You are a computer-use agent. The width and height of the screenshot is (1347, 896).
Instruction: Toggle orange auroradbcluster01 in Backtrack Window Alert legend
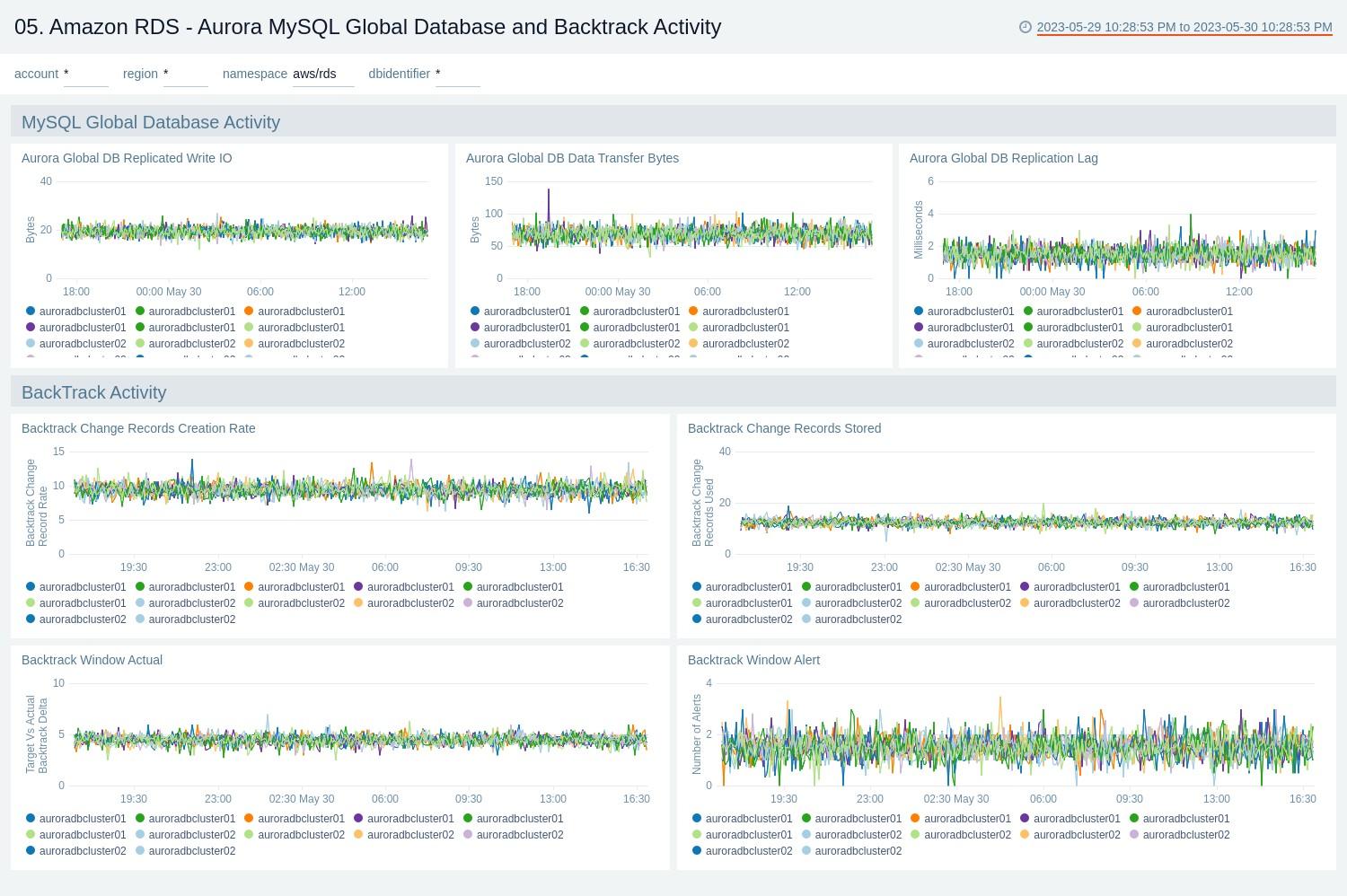pos(960,819)
